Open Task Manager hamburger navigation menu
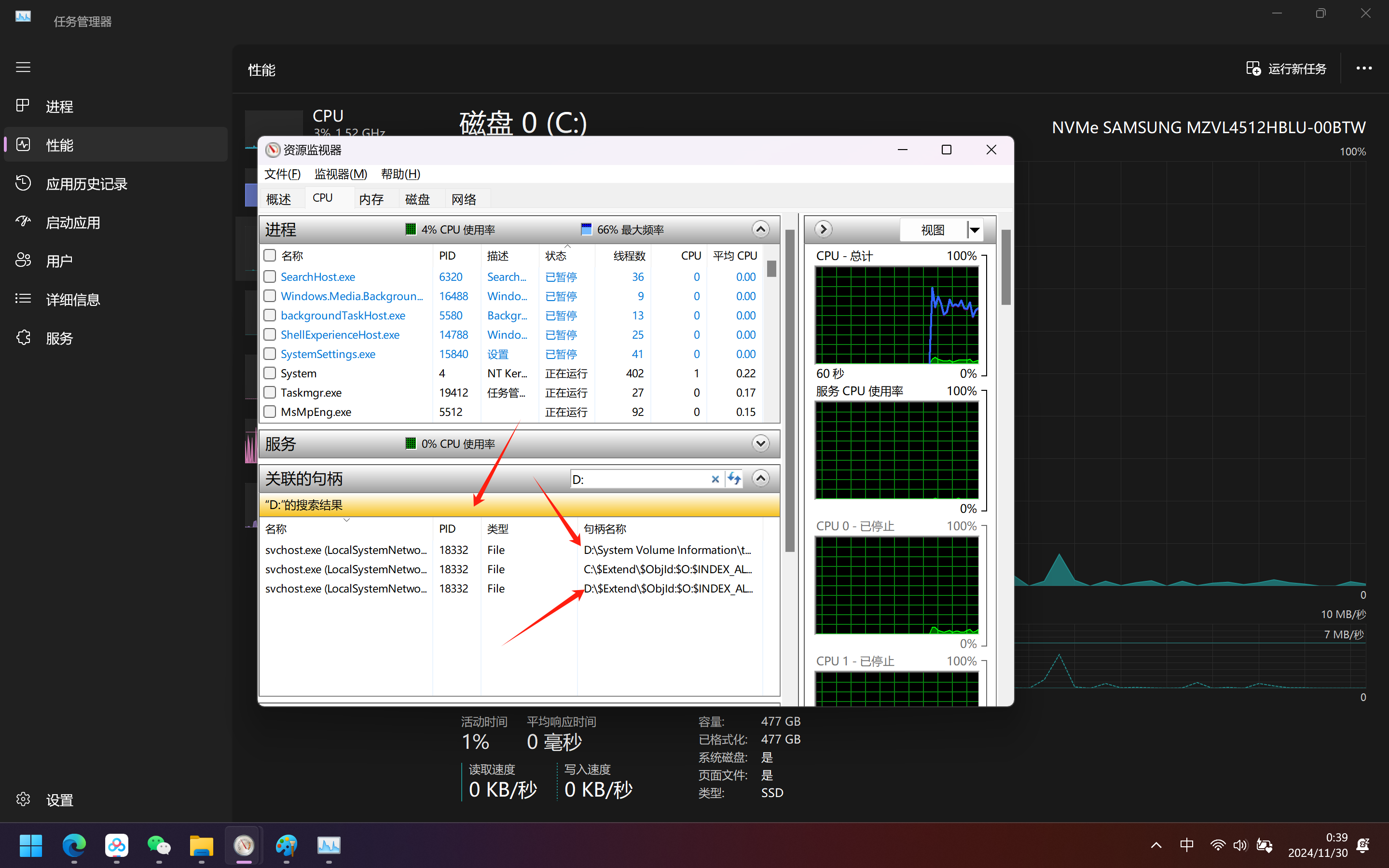Screen dimensions: 1389x868 23,67
